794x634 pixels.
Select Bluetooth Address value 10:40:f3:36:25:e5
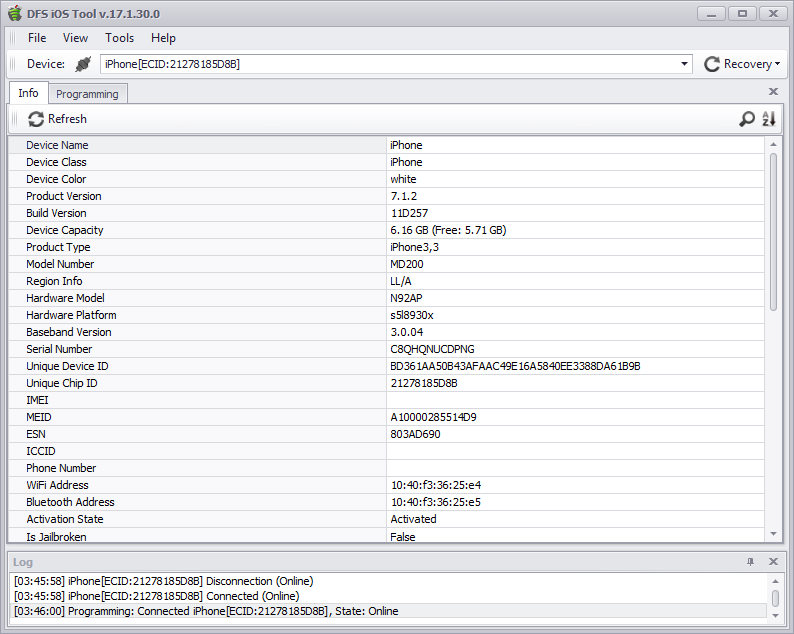click(436, 502)
